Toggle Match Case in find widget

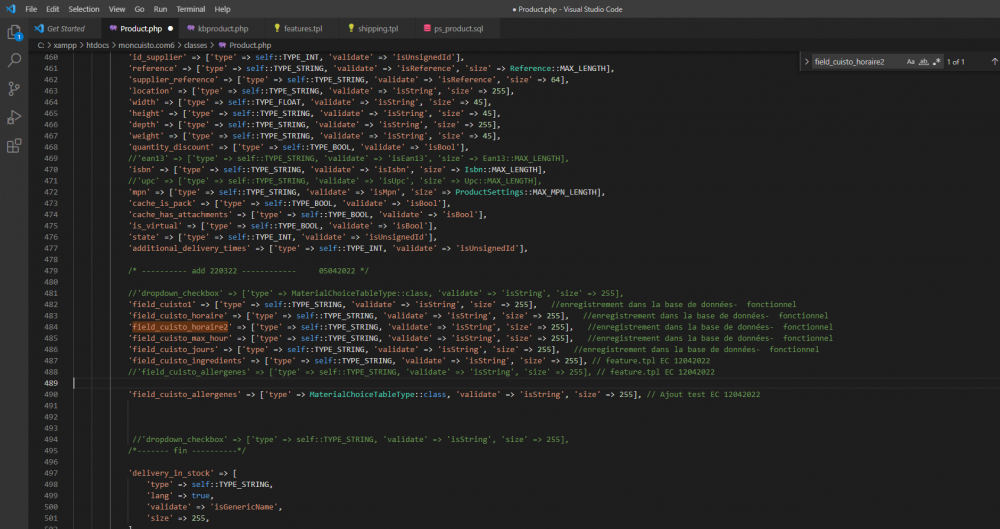911,62
